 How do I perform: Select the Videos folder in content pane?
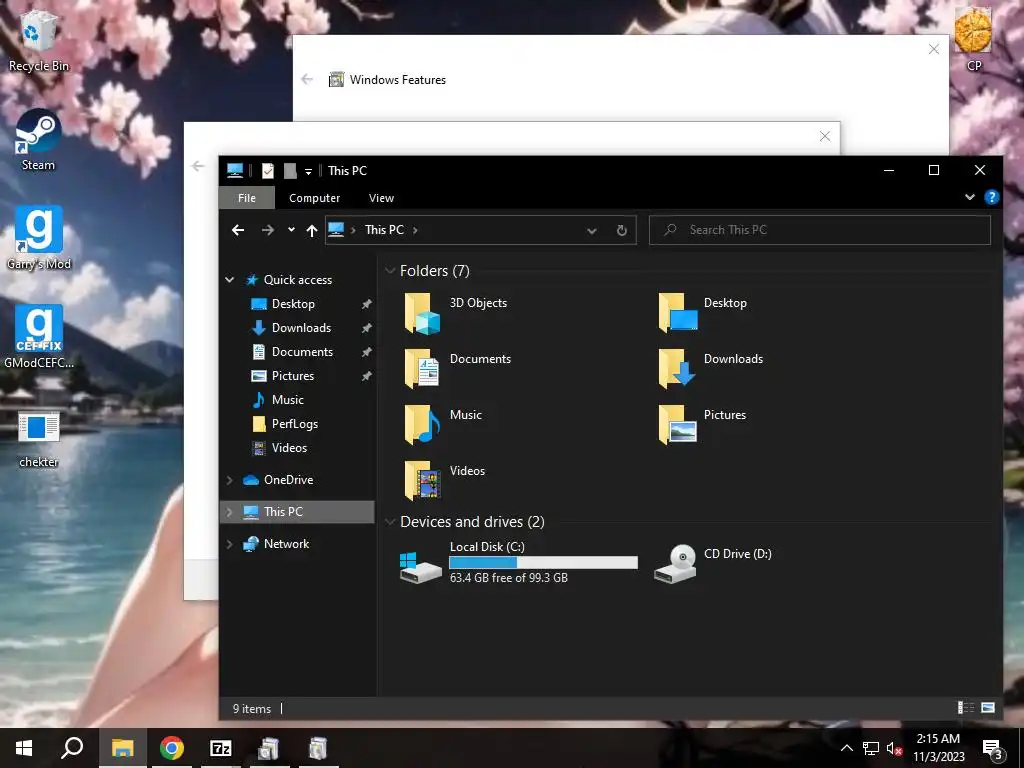point(445,480)
